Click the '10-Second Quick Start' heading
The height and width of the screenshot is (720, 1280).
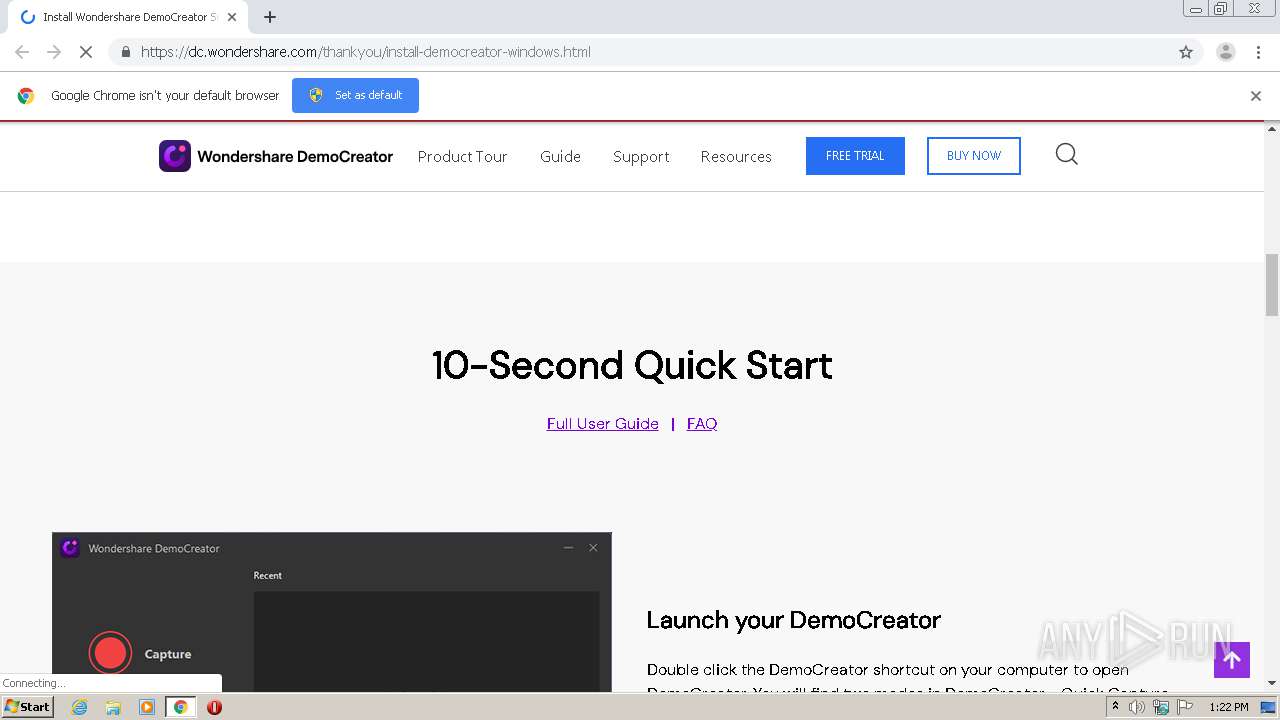coord(632,365)
